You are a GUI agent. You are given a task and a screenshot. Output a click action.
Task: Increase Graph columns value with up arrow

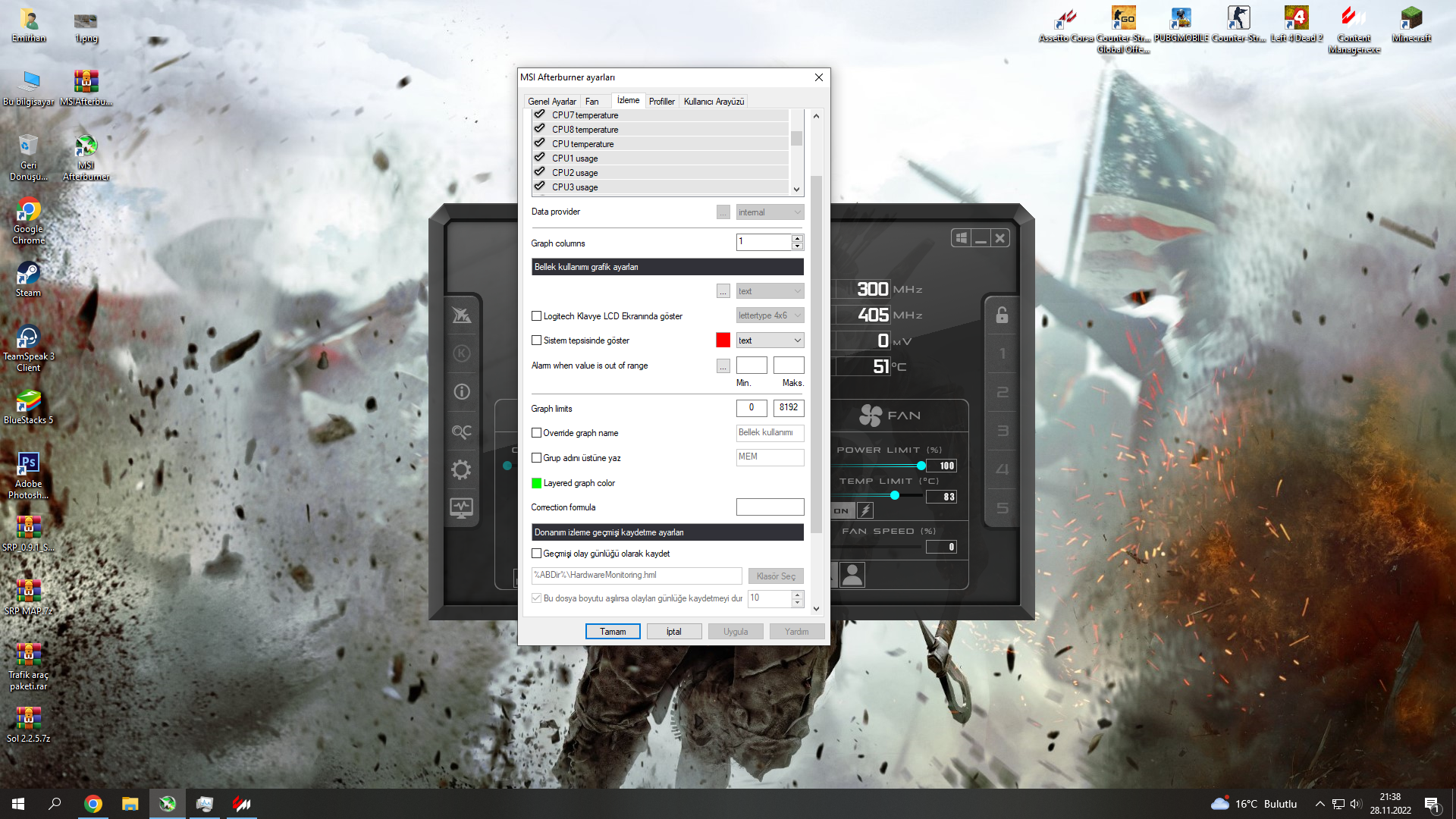coord(797,238)
